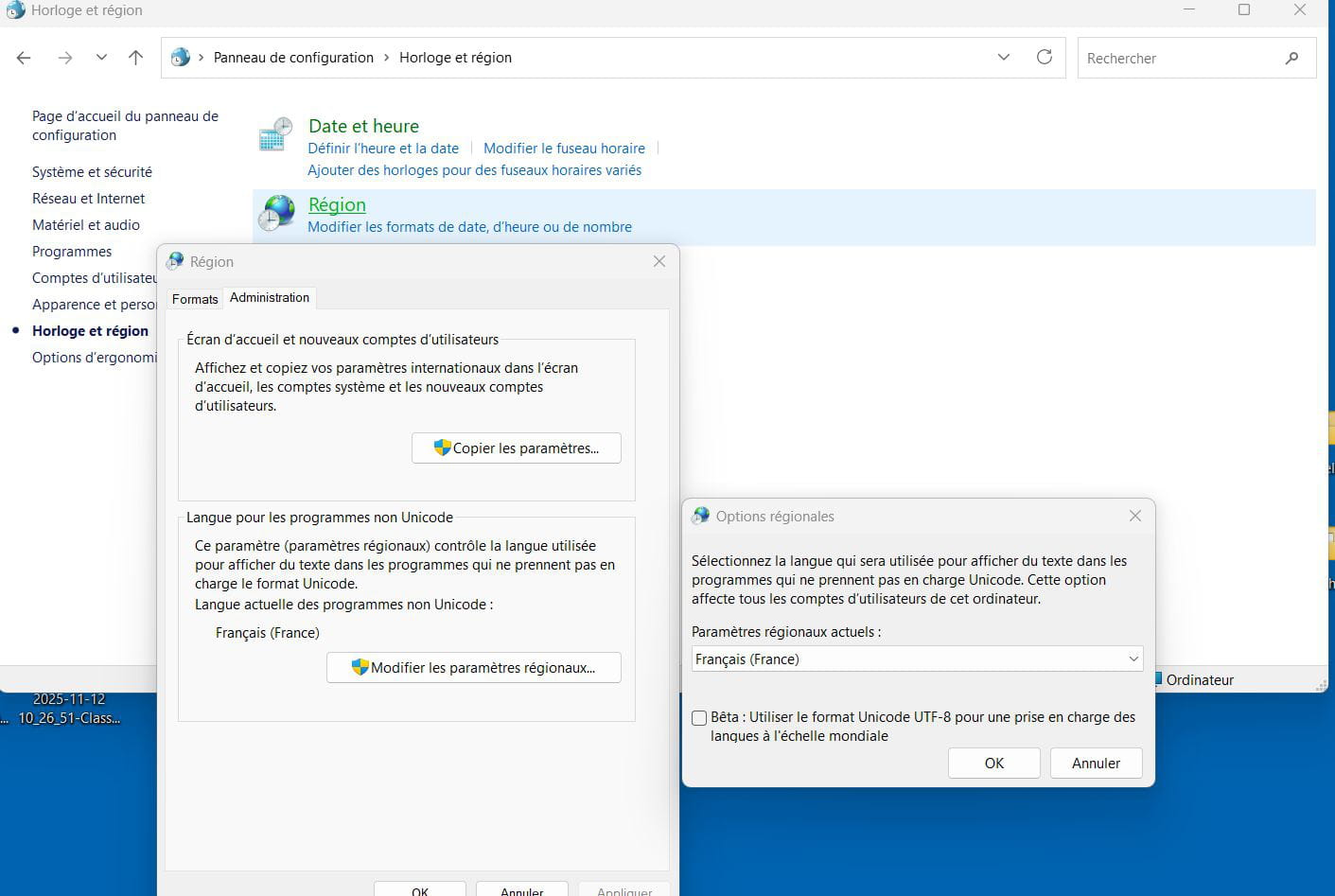1335x896 pixels.
Task: Enable the Beta Unicode UTF-8 checkbox
Action: pyautogui.click(x=699, y=718)
